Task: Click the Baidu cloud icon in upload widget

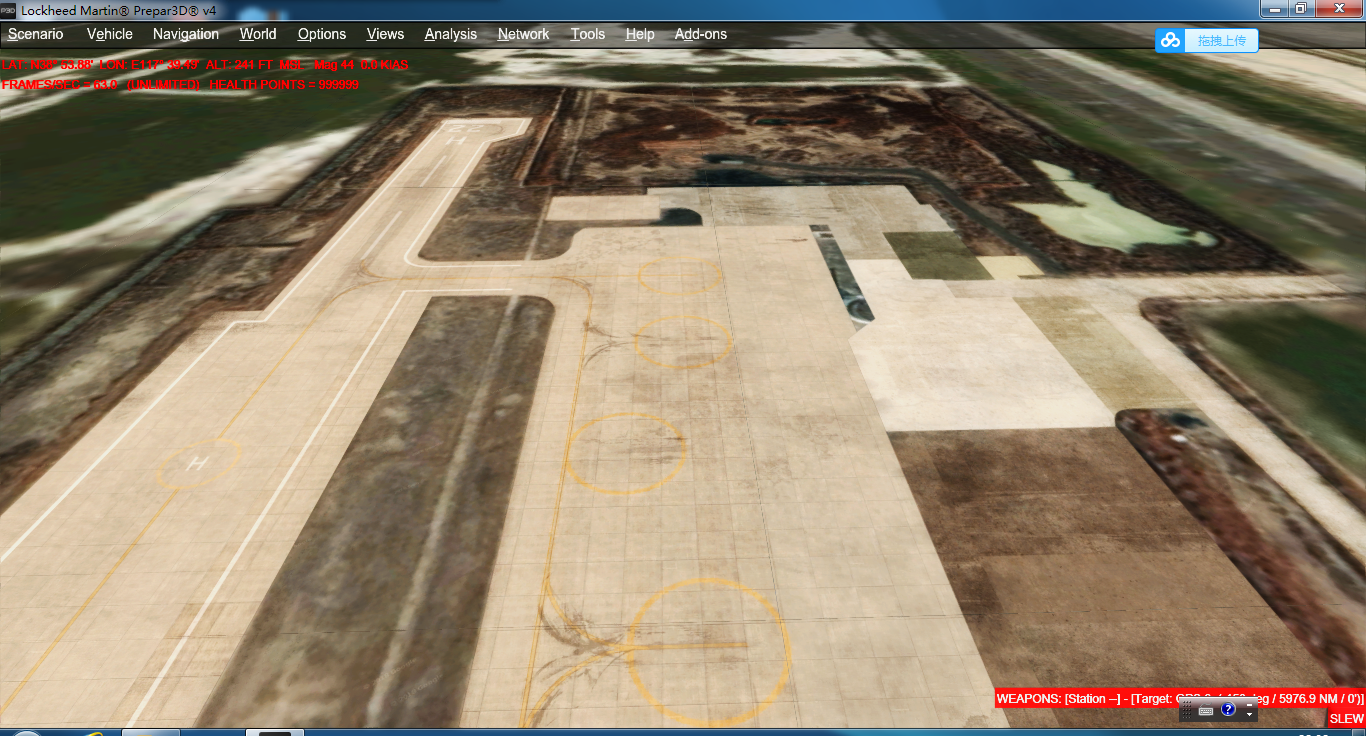Action: (1171, 41)
